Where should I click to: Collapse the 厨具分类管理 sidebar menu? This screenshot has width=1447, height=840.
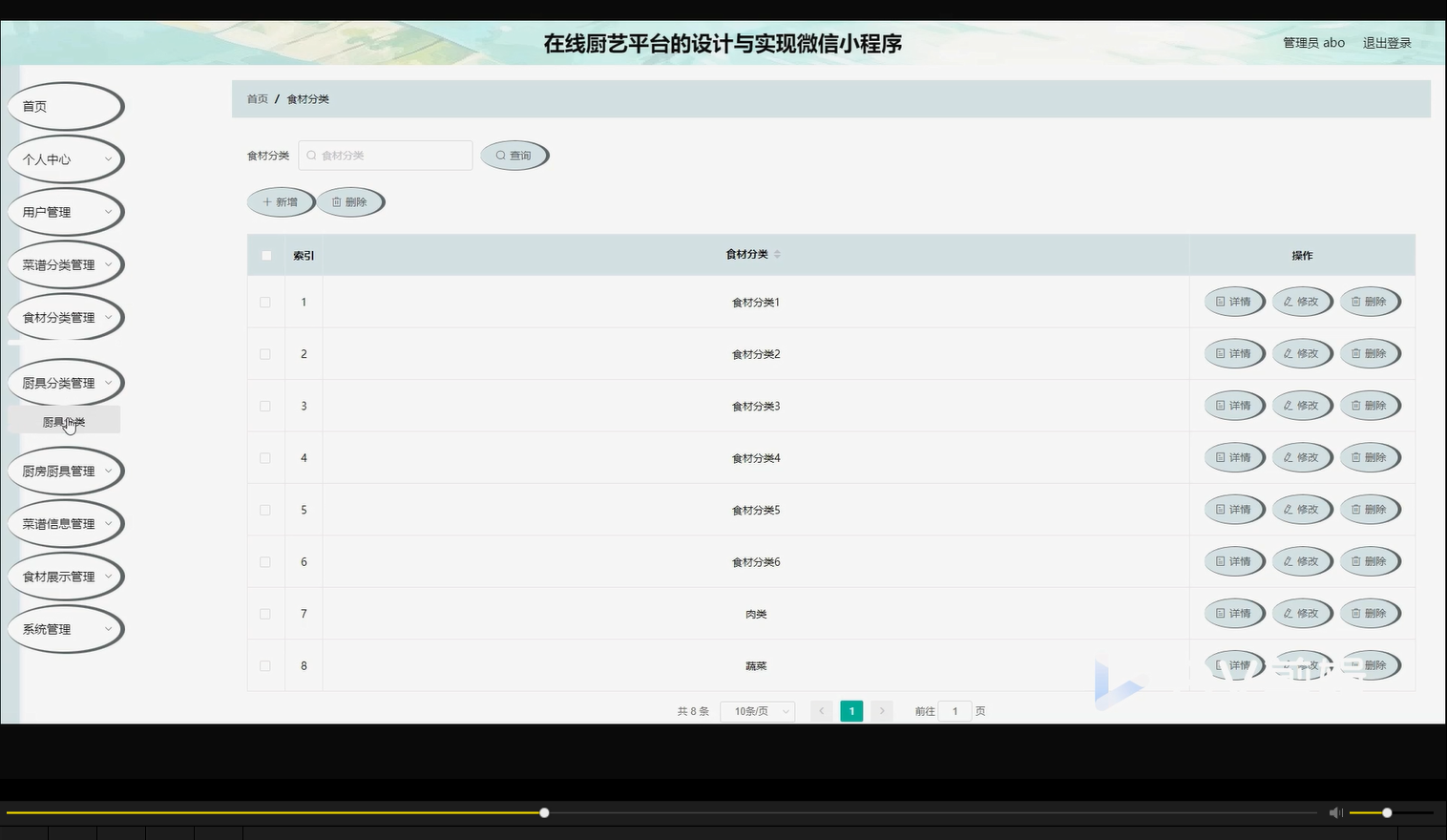66,383
